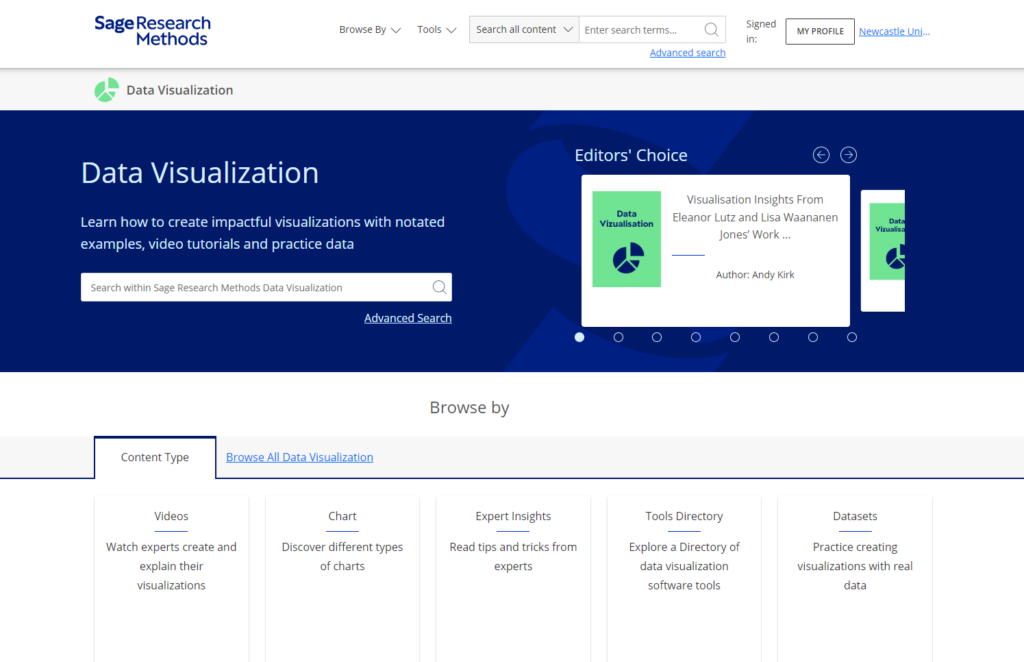
Task: Open the Videos content type card
Action: pos(171,550)
